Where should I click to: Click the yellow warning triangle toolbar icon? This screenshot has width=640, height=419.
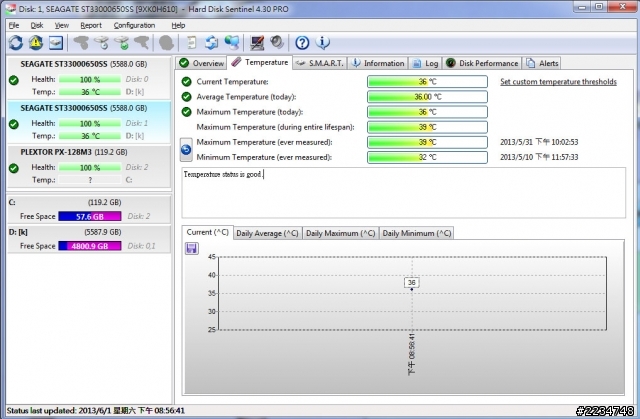tap(36, 42)
